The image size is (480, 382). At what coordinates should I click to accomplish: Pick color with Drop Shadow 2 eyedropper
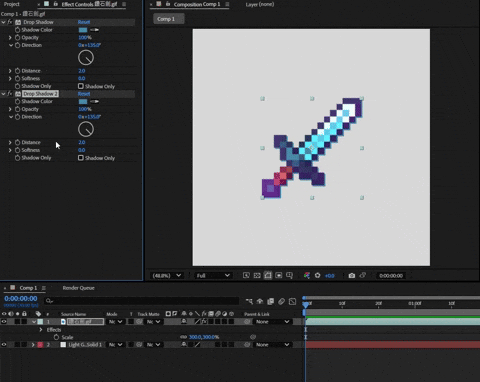point(94,101)
